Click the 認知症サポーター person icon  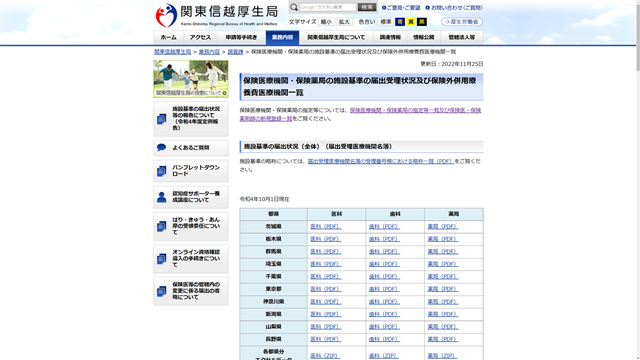click(162, 197)
